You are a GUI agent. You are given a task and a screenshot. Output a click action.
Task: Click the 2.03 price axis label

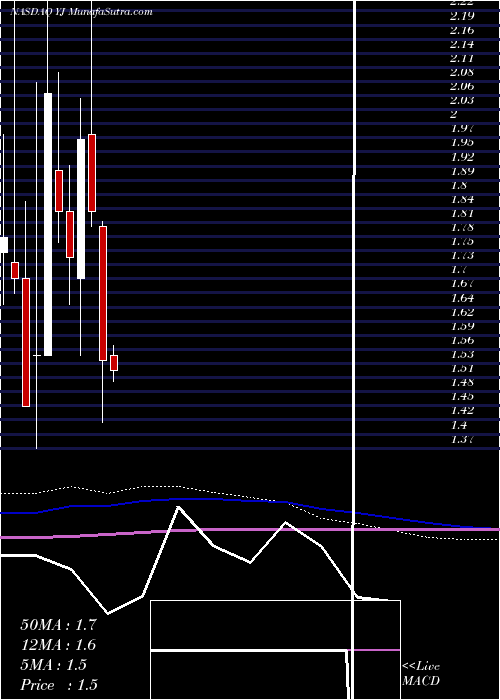tap(462, 100)
